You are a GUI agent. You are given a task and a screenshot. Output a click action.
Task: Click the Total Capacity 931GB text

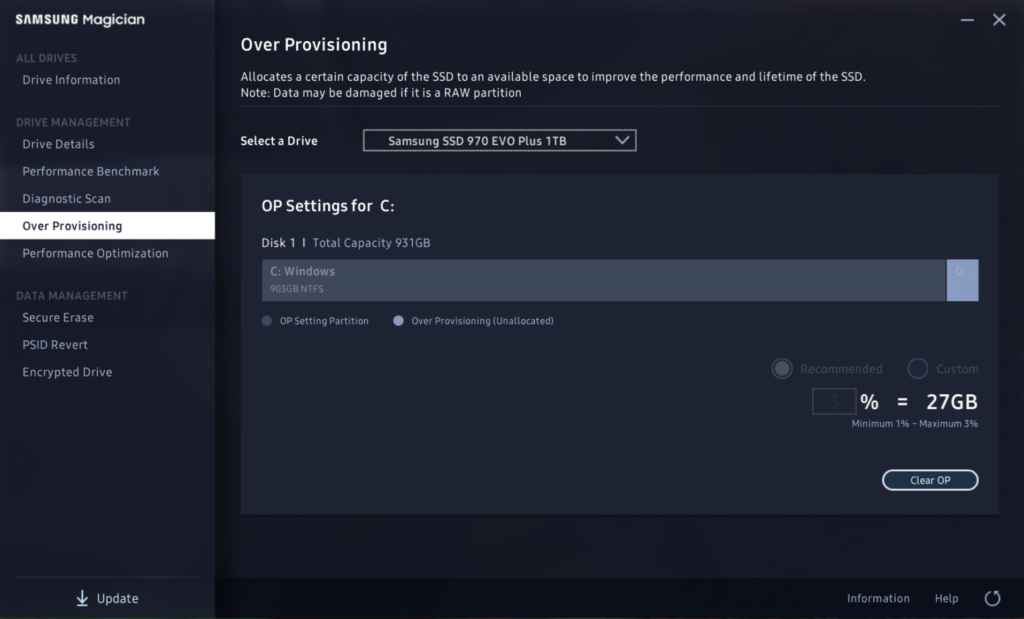click(x=371, y=243)
